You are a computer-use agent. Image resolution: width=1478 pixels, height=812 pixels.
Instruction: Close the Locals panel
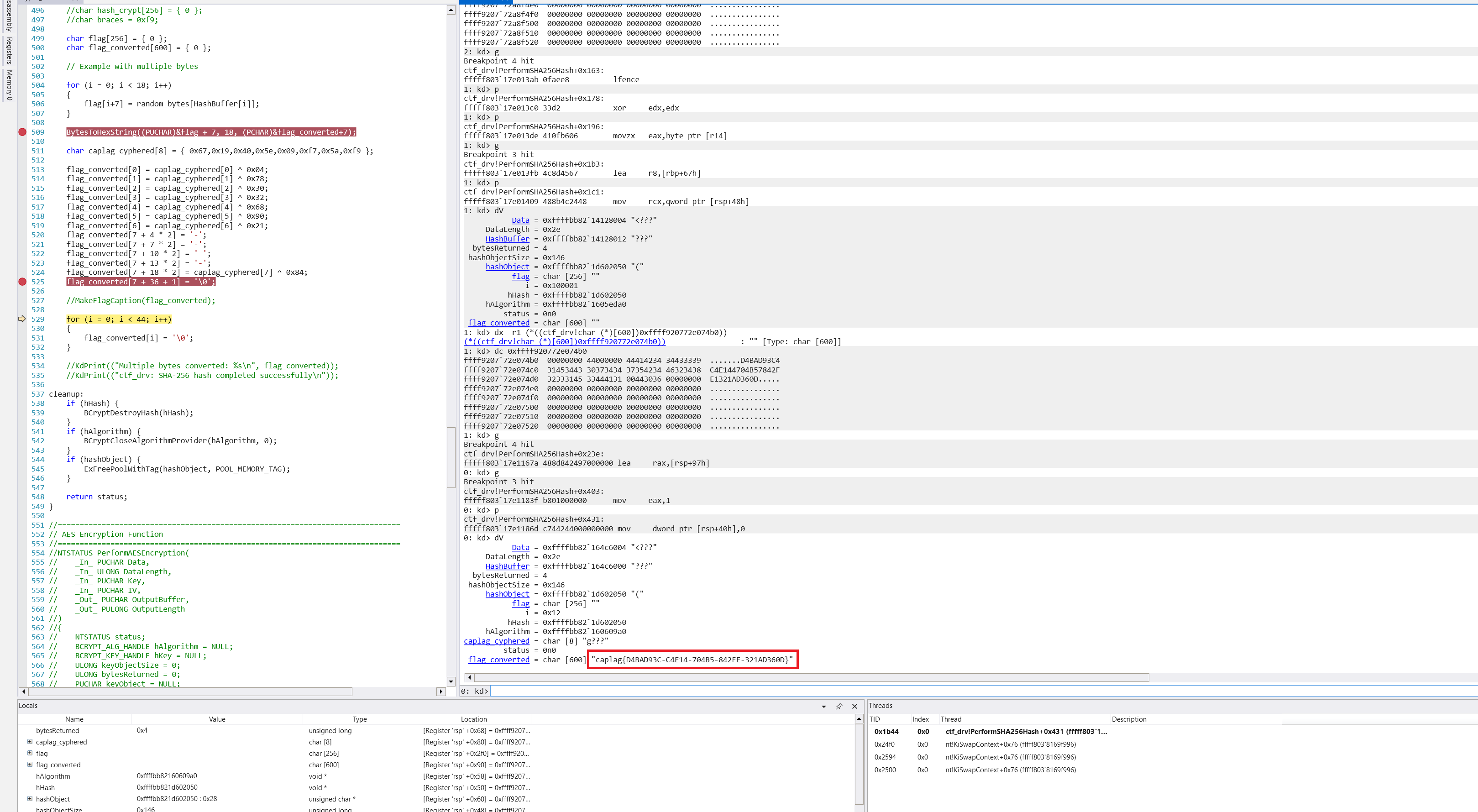[x=854, y=707]
